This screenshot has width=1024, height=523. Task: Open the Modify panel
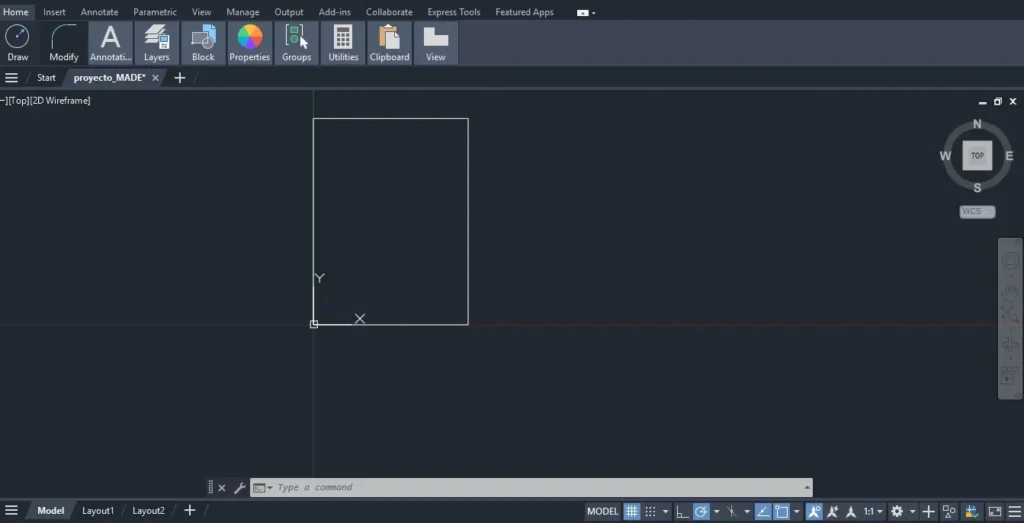click(x=64, y=43)
